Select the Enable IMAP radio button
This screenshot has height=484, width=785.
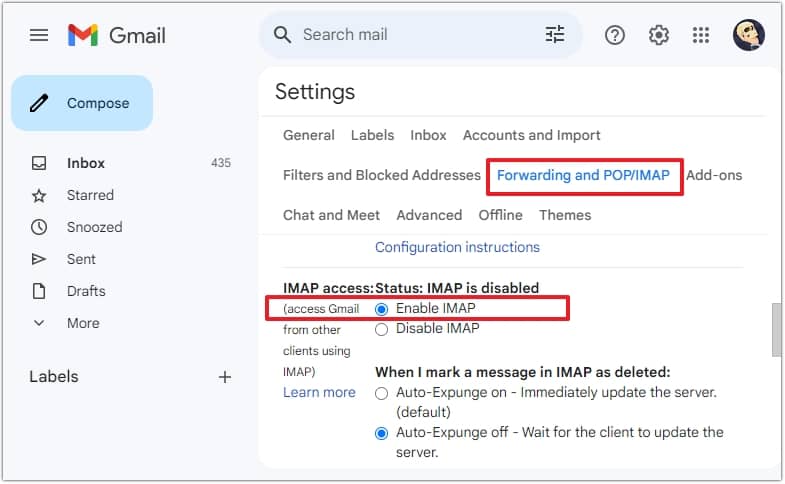(381, 309)
